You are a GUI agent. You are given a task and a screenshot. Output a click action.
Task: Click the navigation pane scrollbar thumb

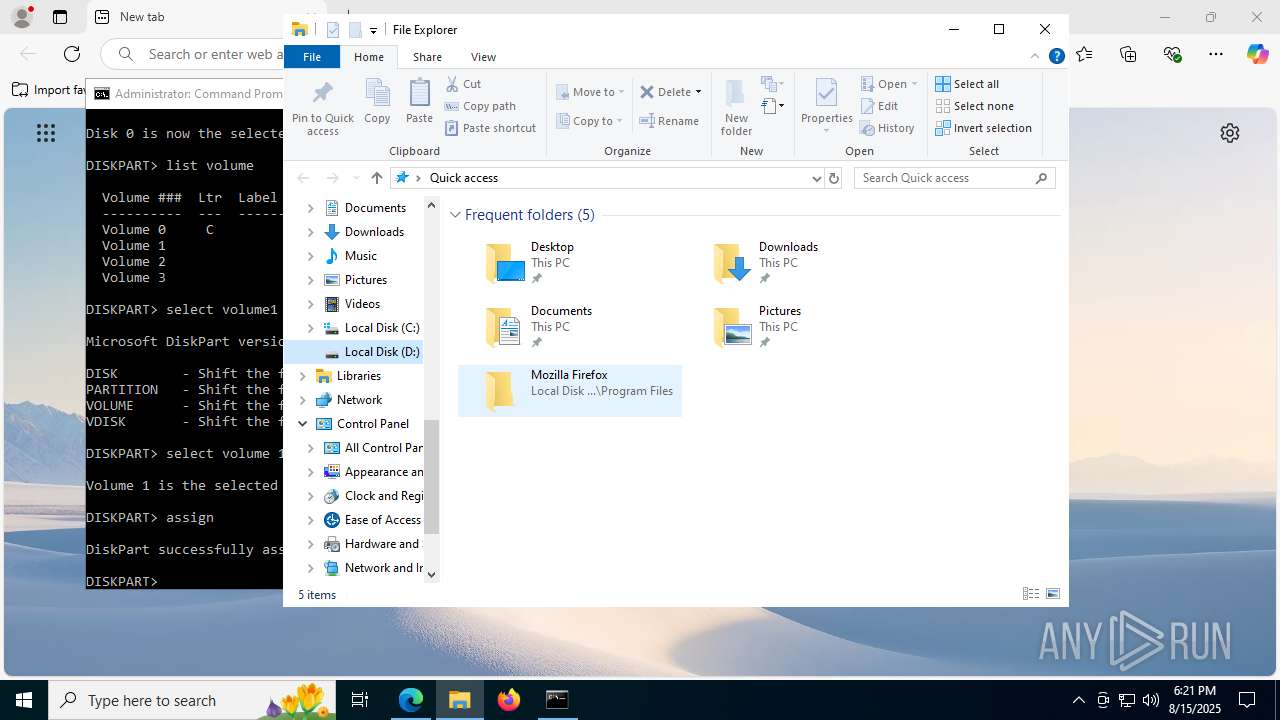(x=432, y=476)
